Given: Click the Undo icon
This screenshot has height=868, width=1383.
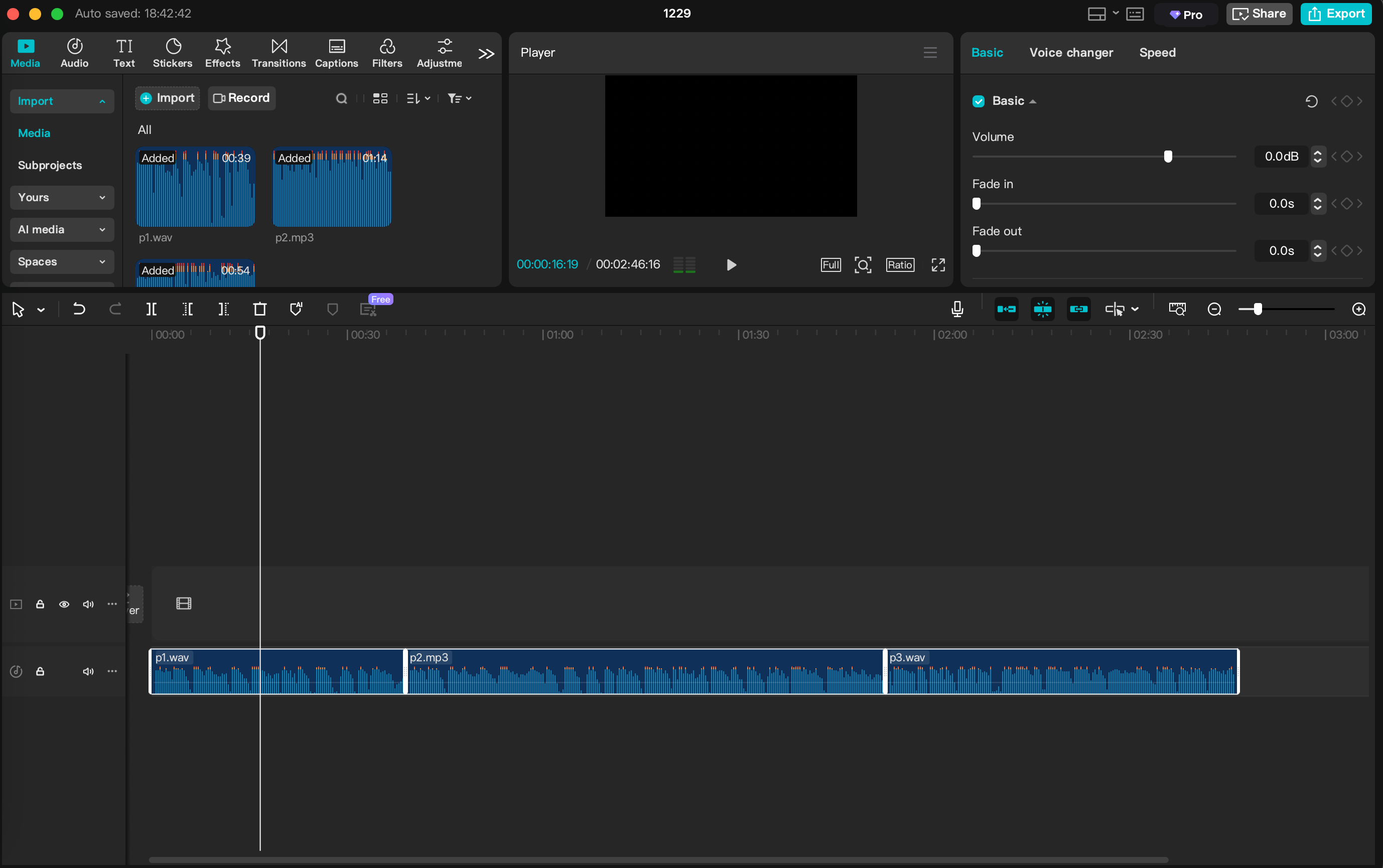Looking at the screenshot, I should point(79,309).
